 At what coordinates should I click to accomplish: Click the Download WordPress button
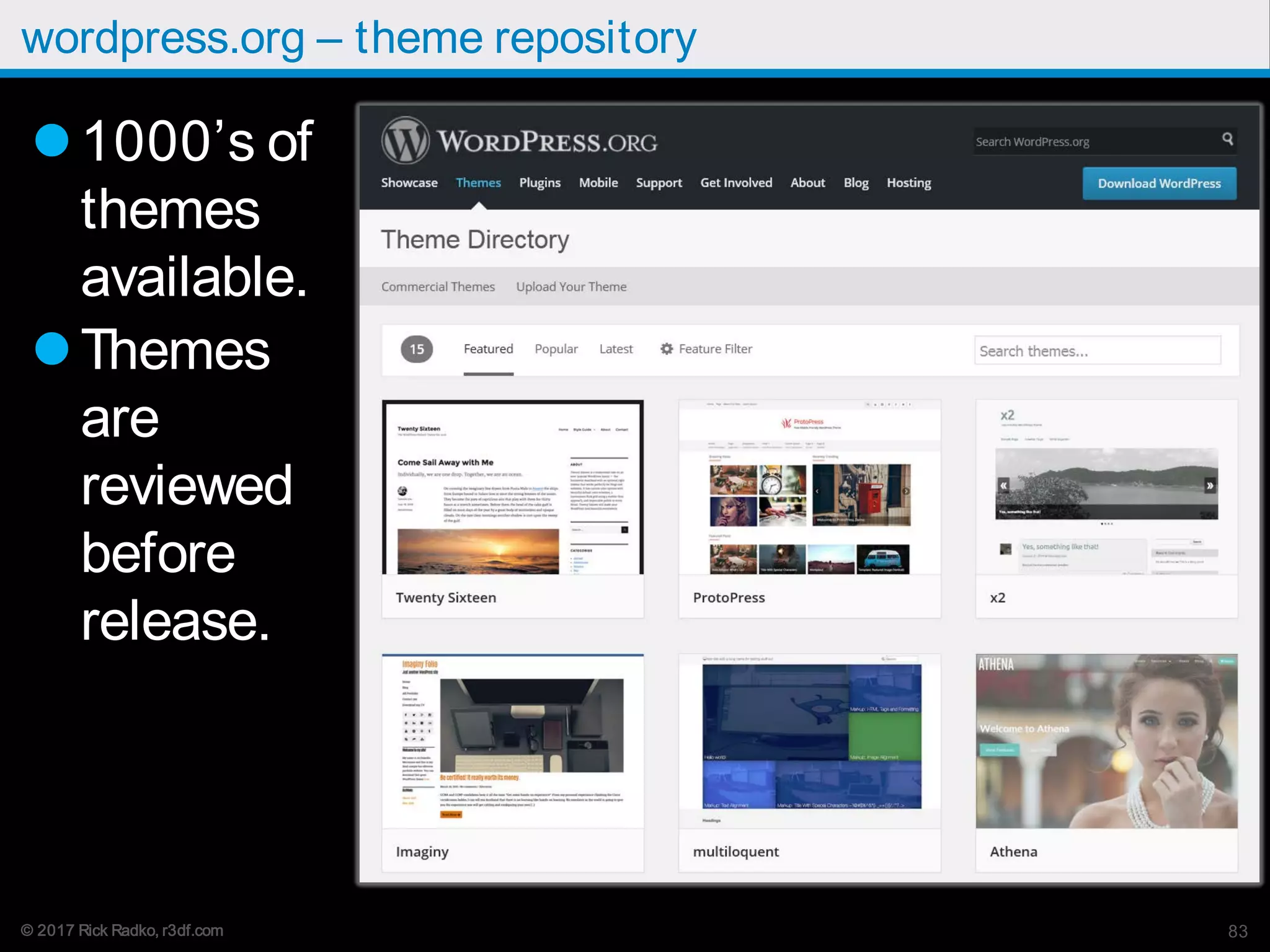(x=1159, y=183)
